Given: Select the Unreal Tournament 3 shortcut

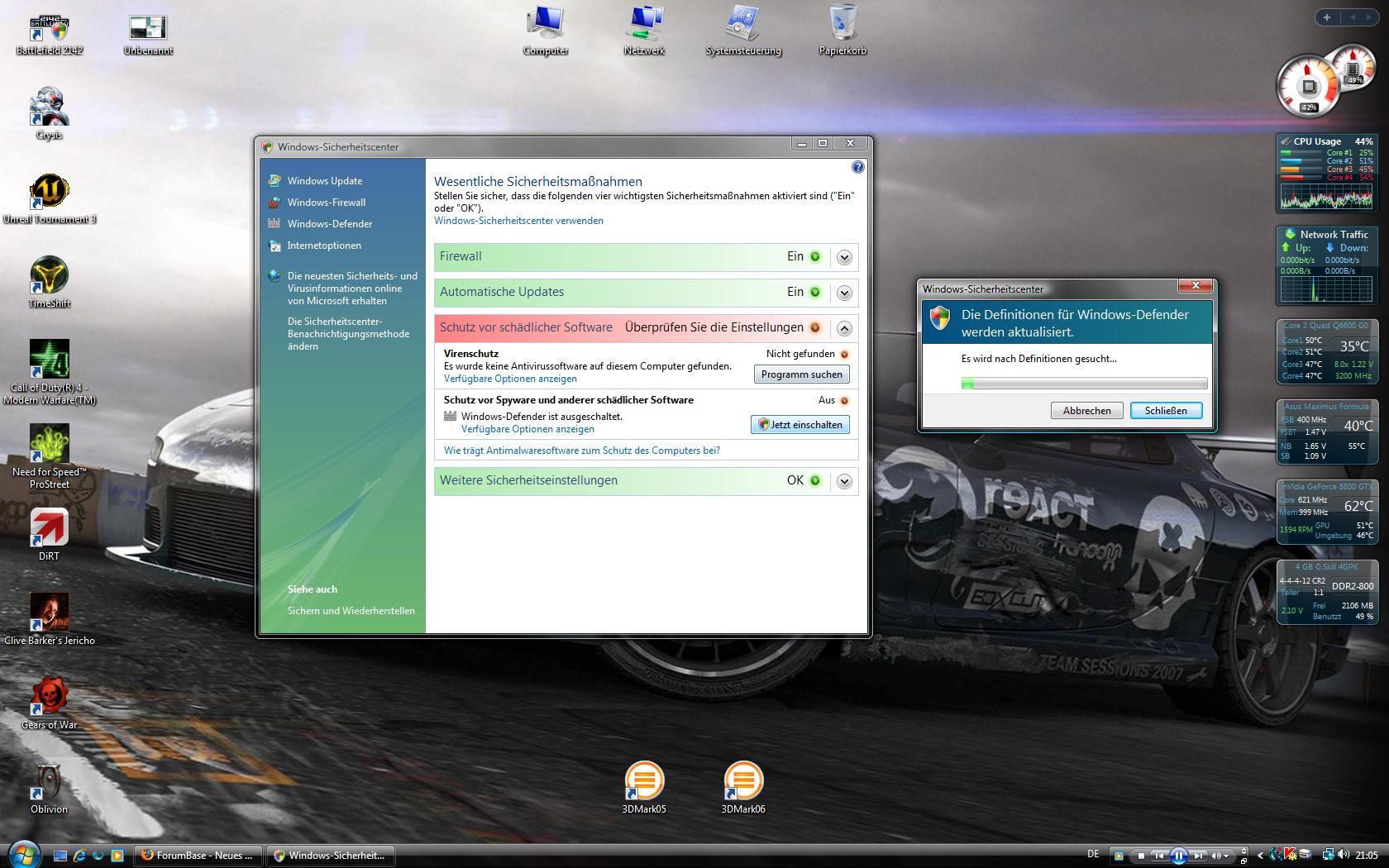Looking at the screenshot, I should pyautogui.click(x=50, y=198).
